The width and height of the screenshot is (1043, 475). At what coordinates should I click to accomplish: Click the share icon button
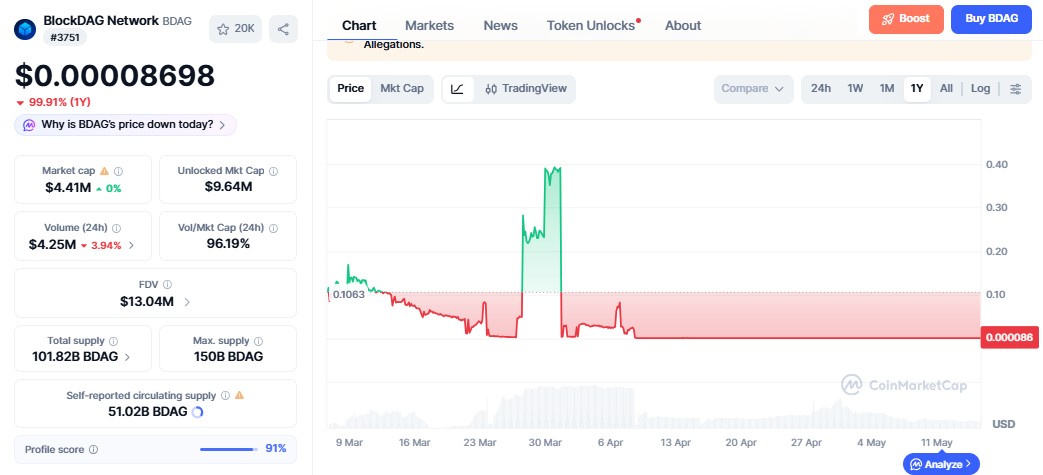(283, 29)
